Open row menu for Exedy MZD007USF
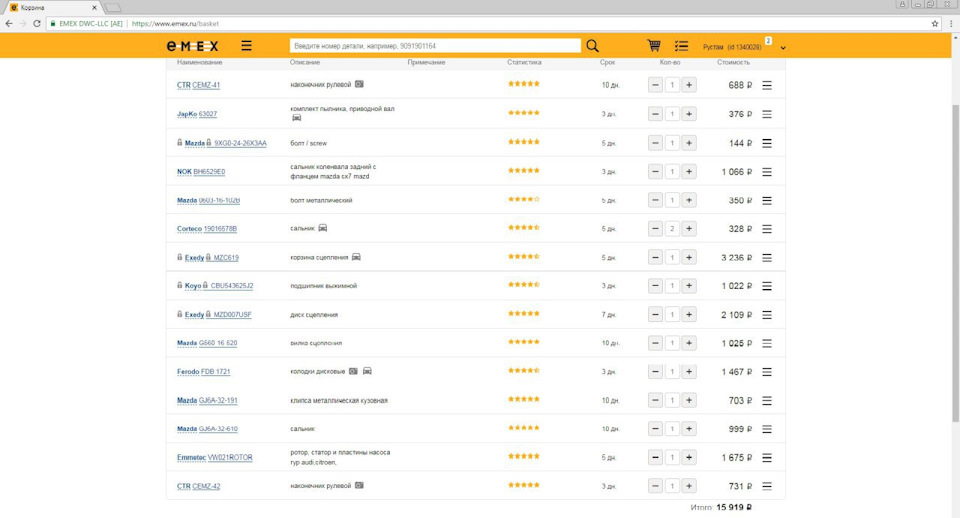This screenshot has width=960, height=518. click(767, 315)
